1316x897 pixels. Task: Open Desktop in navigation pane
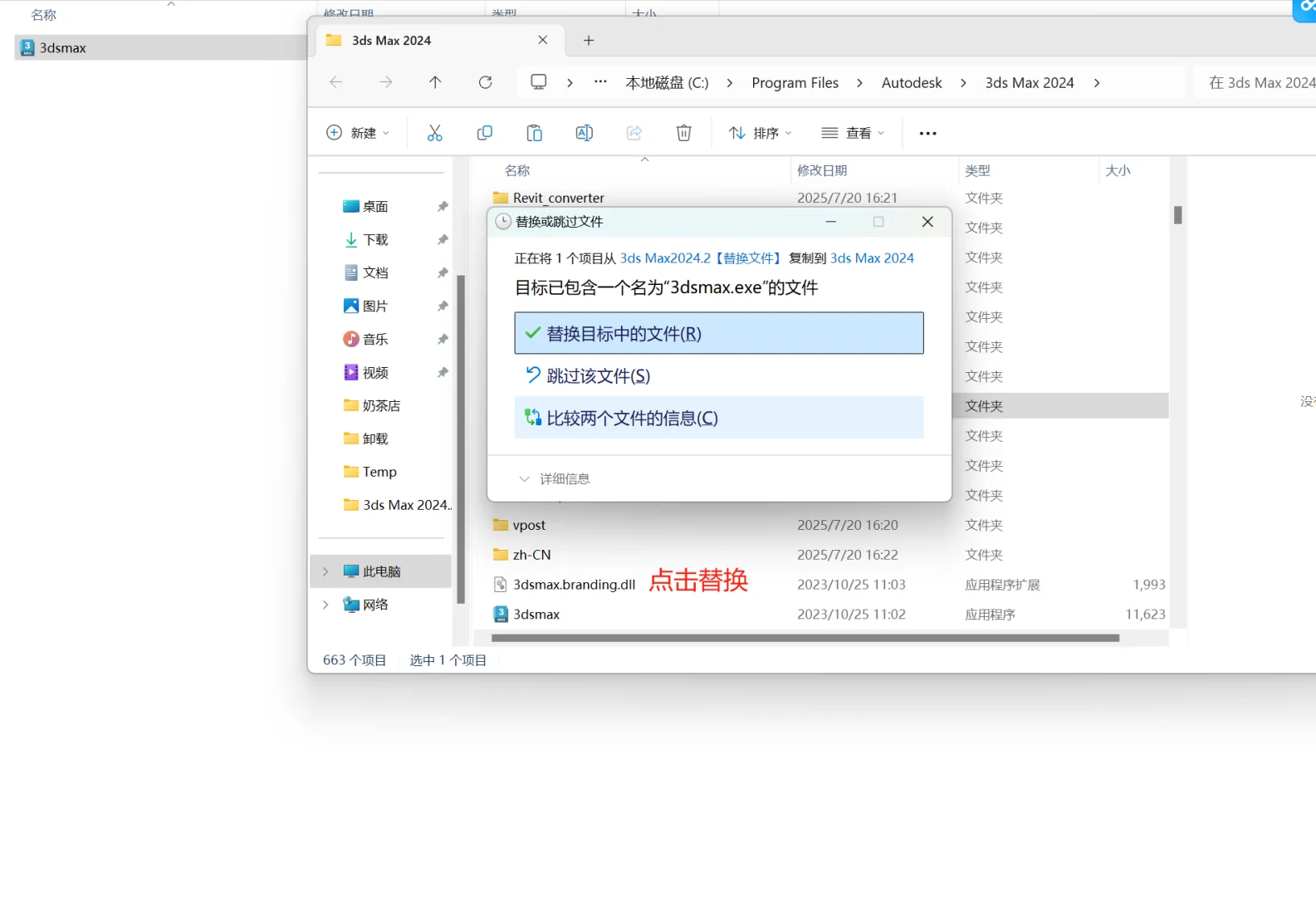point(375,206)
